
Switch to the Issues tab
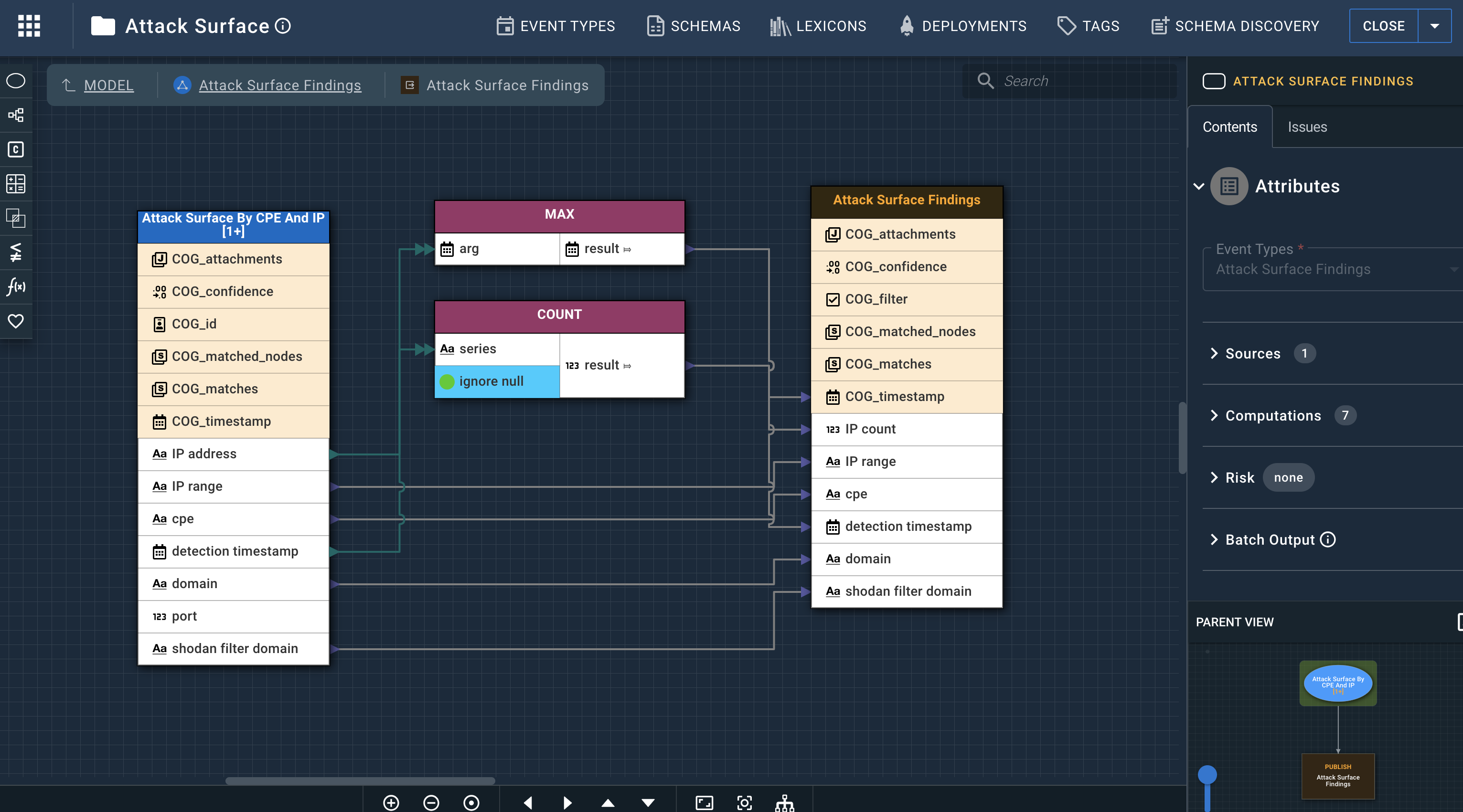point(1307,127)
